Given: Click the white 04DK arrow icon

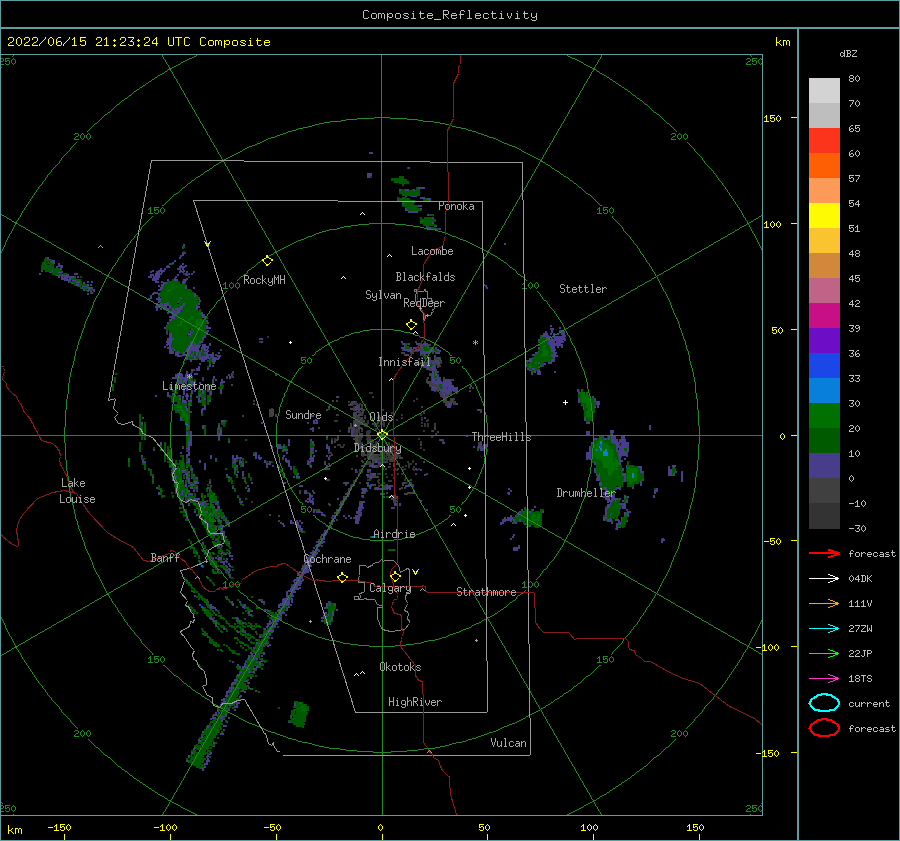Looking at the screenshot, I should click(824, 579).
